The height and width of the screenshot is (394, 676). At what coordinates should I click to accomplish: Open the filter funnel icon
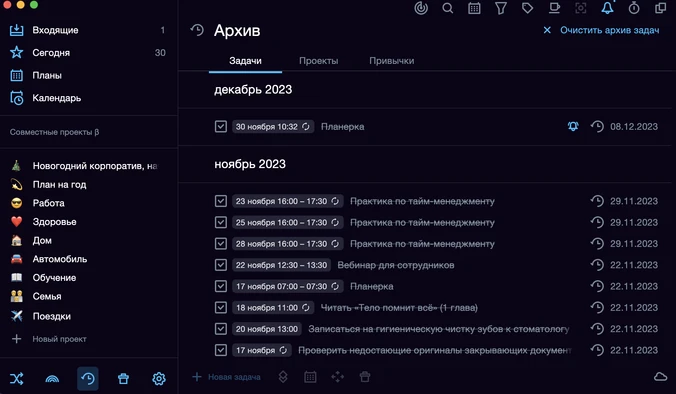pos(501,8)
